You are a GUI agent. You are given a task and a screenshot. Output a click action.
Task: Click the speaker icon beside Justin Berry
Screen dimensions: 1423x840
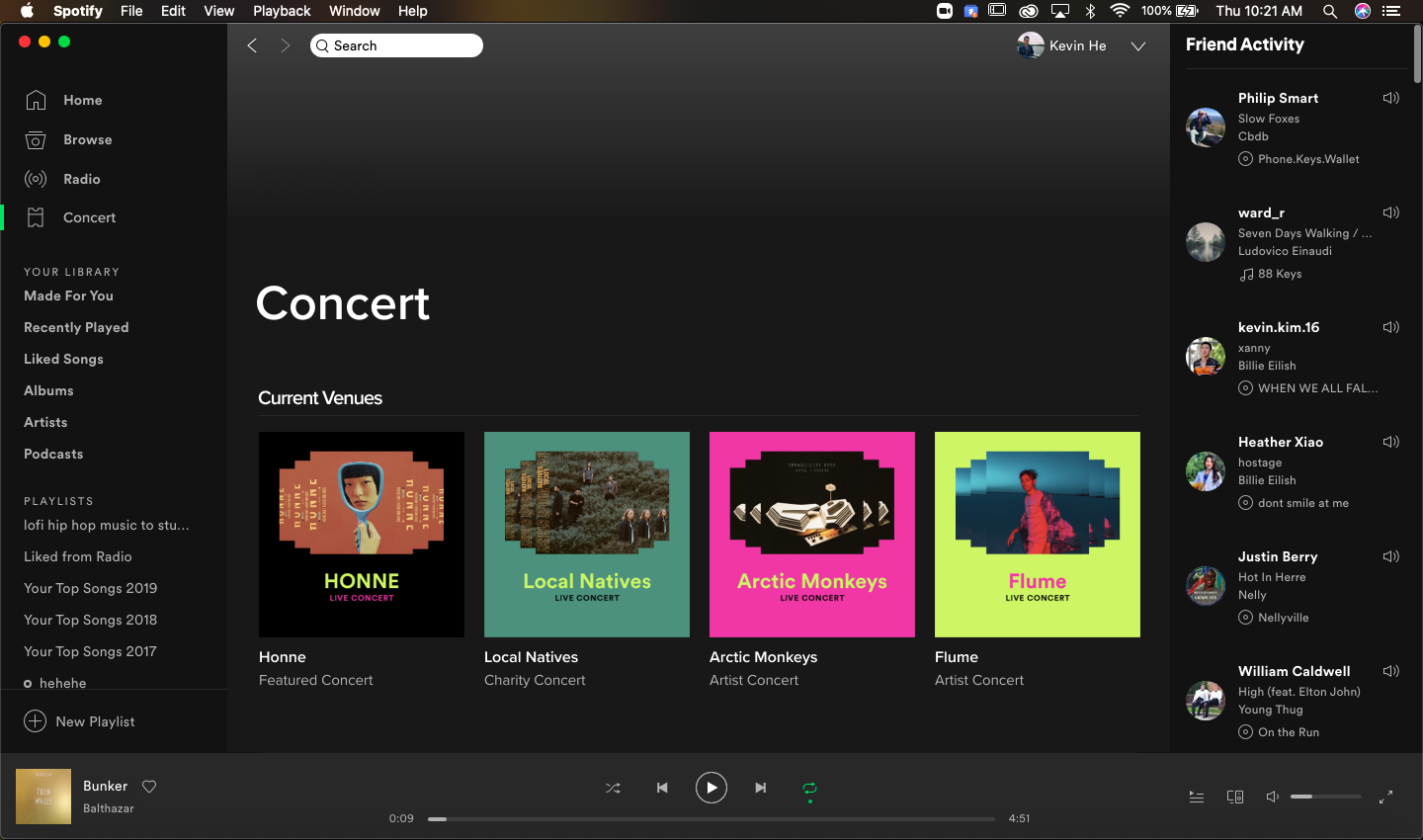(x=1391, y=556)
